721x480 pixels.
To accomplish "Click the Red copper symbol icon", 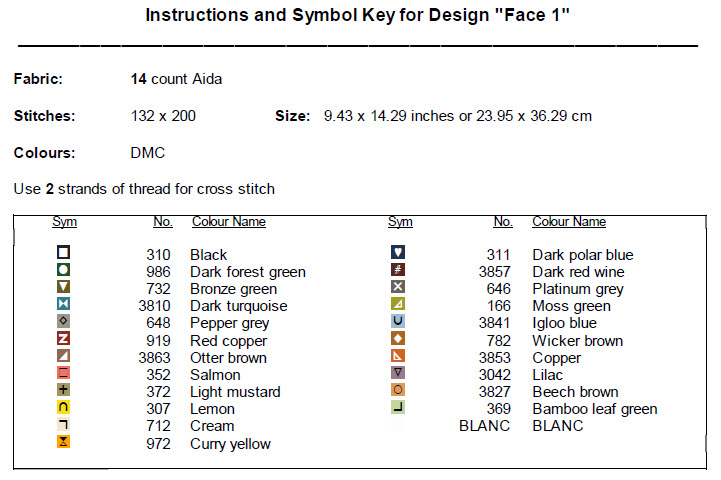I will click(64, 340).
